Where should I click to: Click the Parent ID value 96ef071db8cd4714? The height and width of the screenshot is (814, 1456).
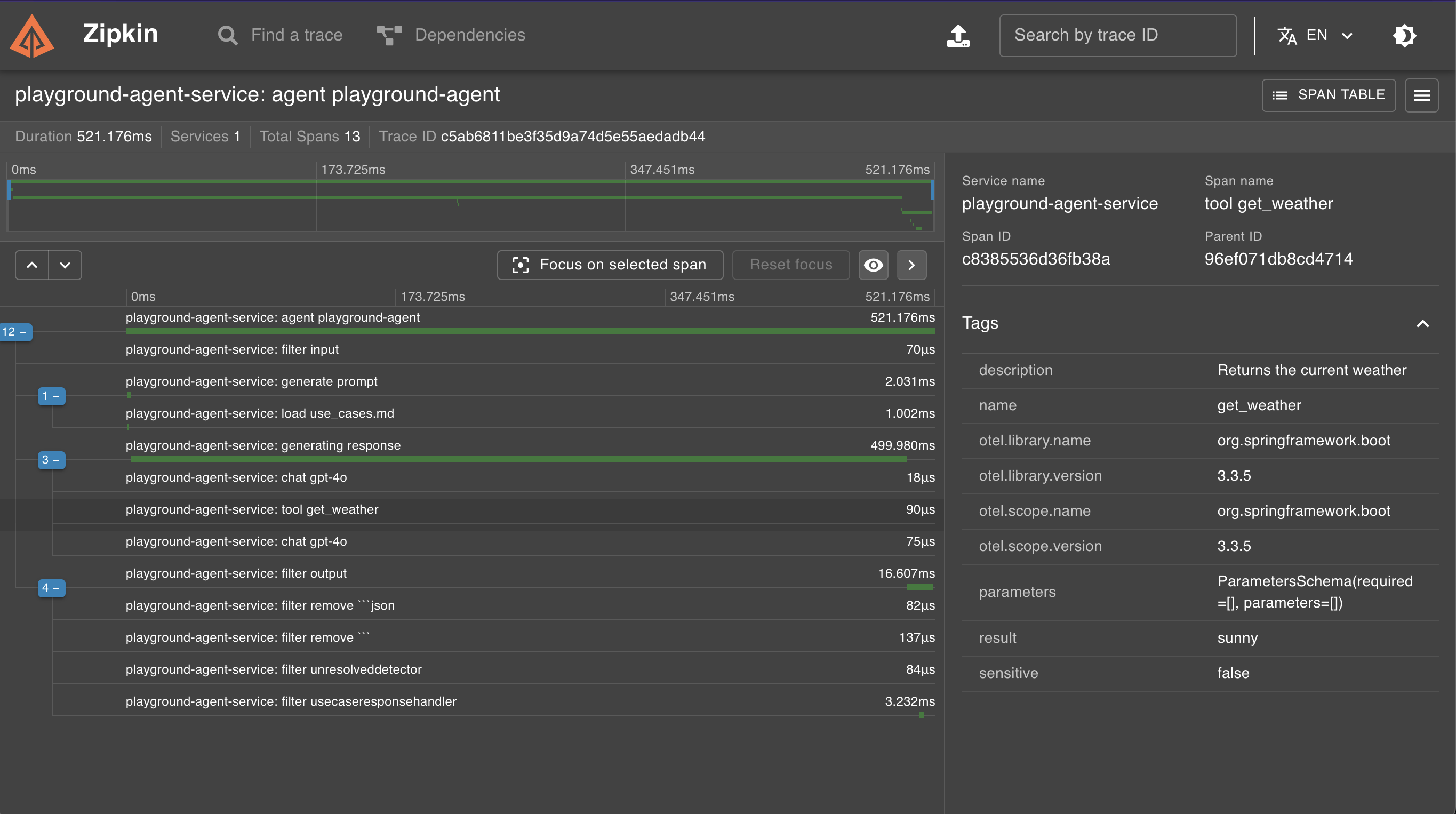coord(1278,259)
